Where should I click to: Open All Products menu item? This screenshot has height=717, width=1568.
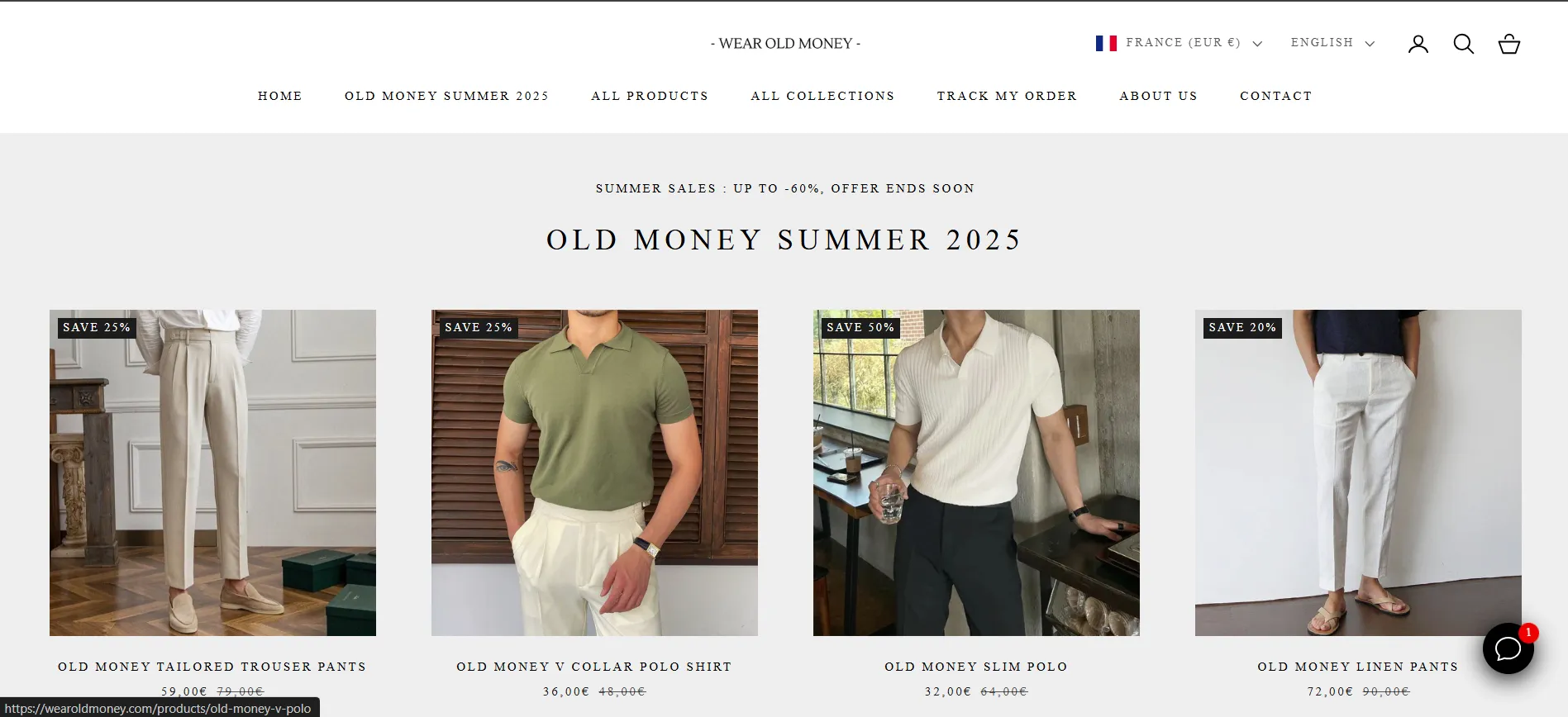[650, 96]
